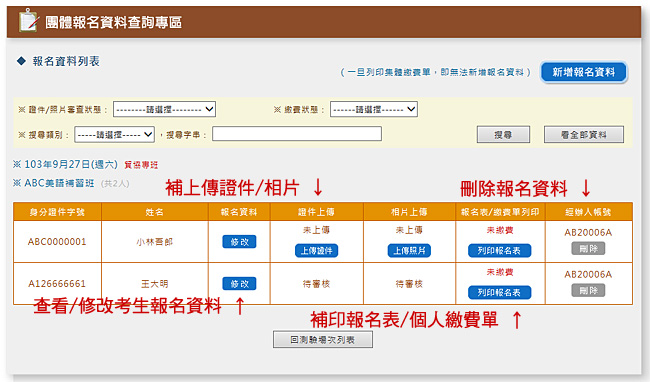Image resolution: width=650 pixels, height=382 pixels.
Task: Click the clipboard icon in header
Action: [x=29, y=20]
